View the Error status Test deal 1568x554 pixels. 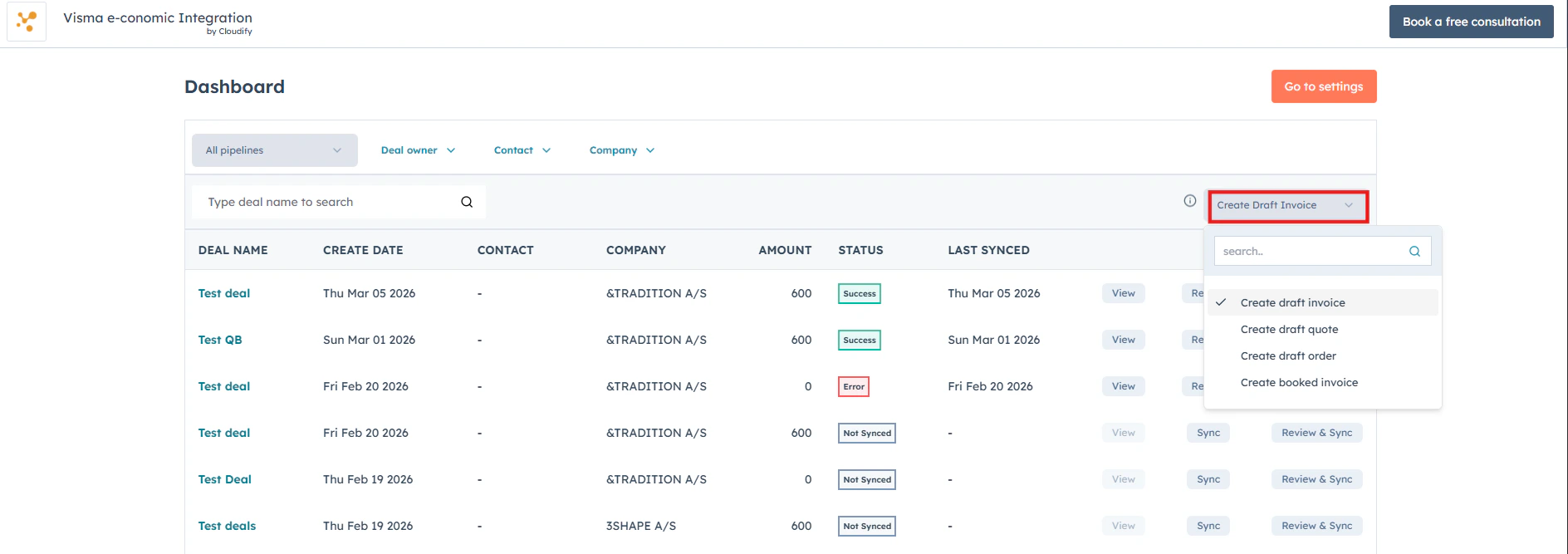click(x=1124, y=386)
